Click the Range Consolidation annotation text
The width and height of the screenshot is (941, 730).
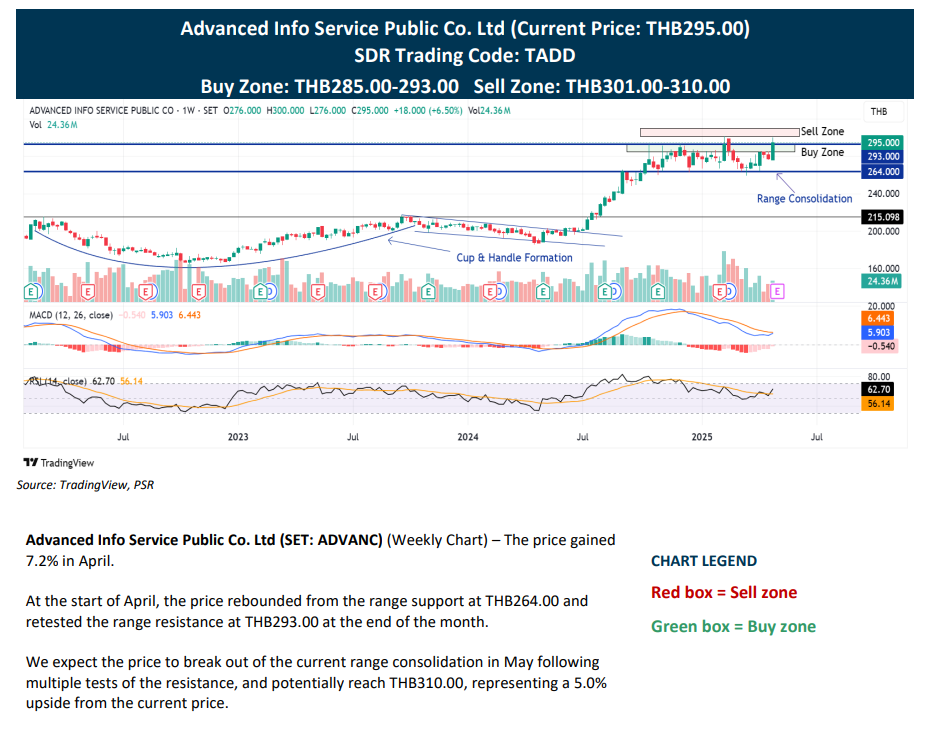click(x=804, y=199)
